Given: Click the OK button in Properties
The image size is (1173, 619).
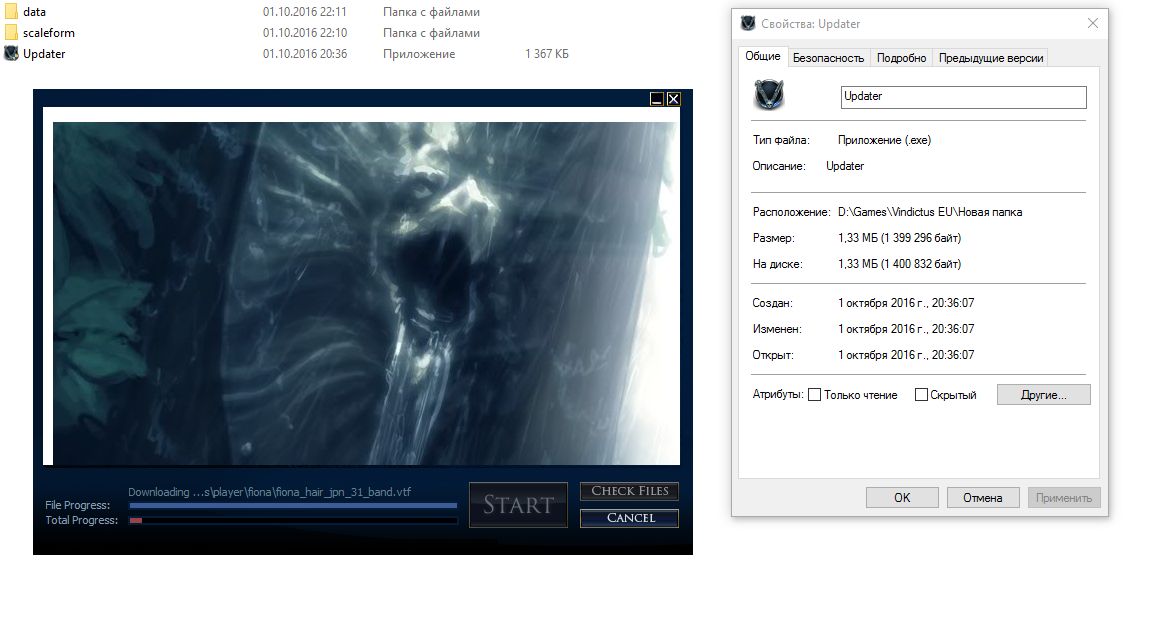Looking at the screenshot, I should pos(902,498).
